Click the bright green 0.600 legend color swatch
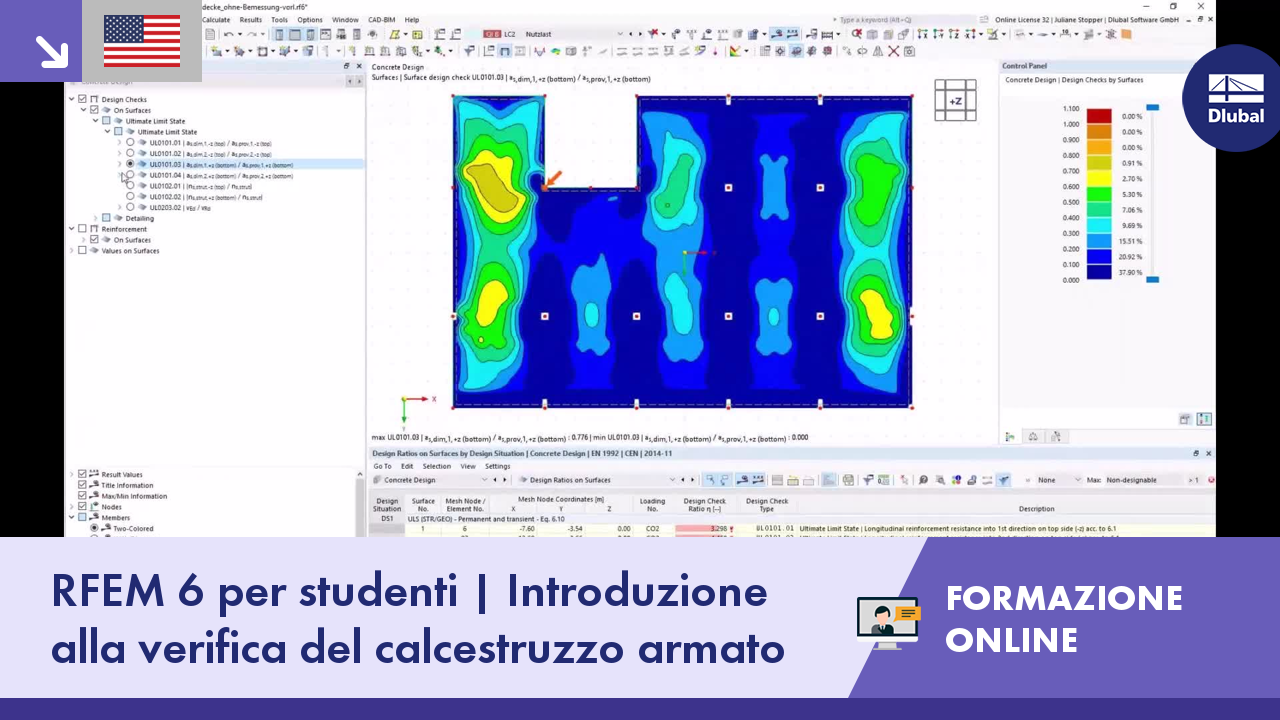 pyautogui.click(x=1099, y=194)
